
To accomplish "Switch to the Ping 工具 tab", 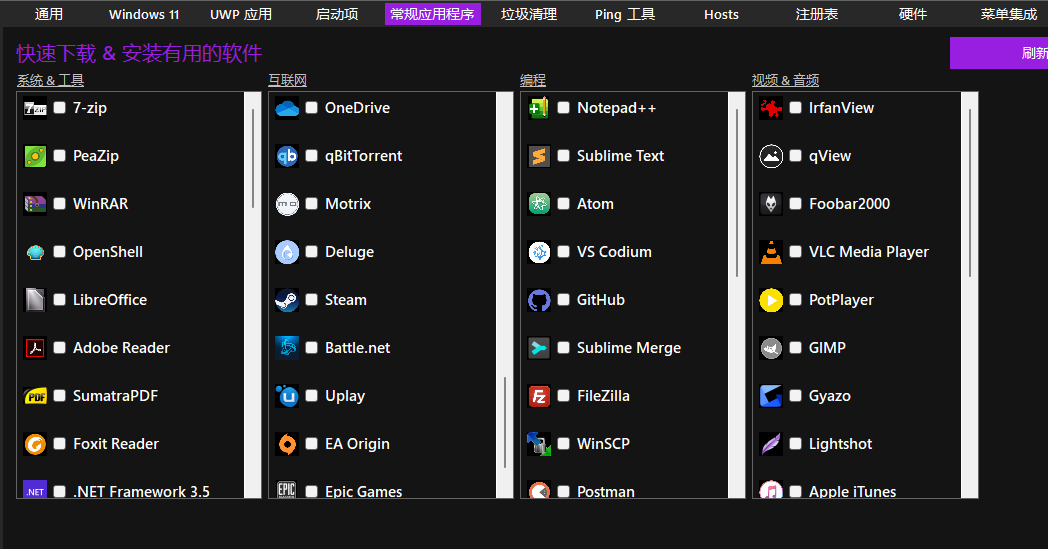I will (x=625, y=14).
